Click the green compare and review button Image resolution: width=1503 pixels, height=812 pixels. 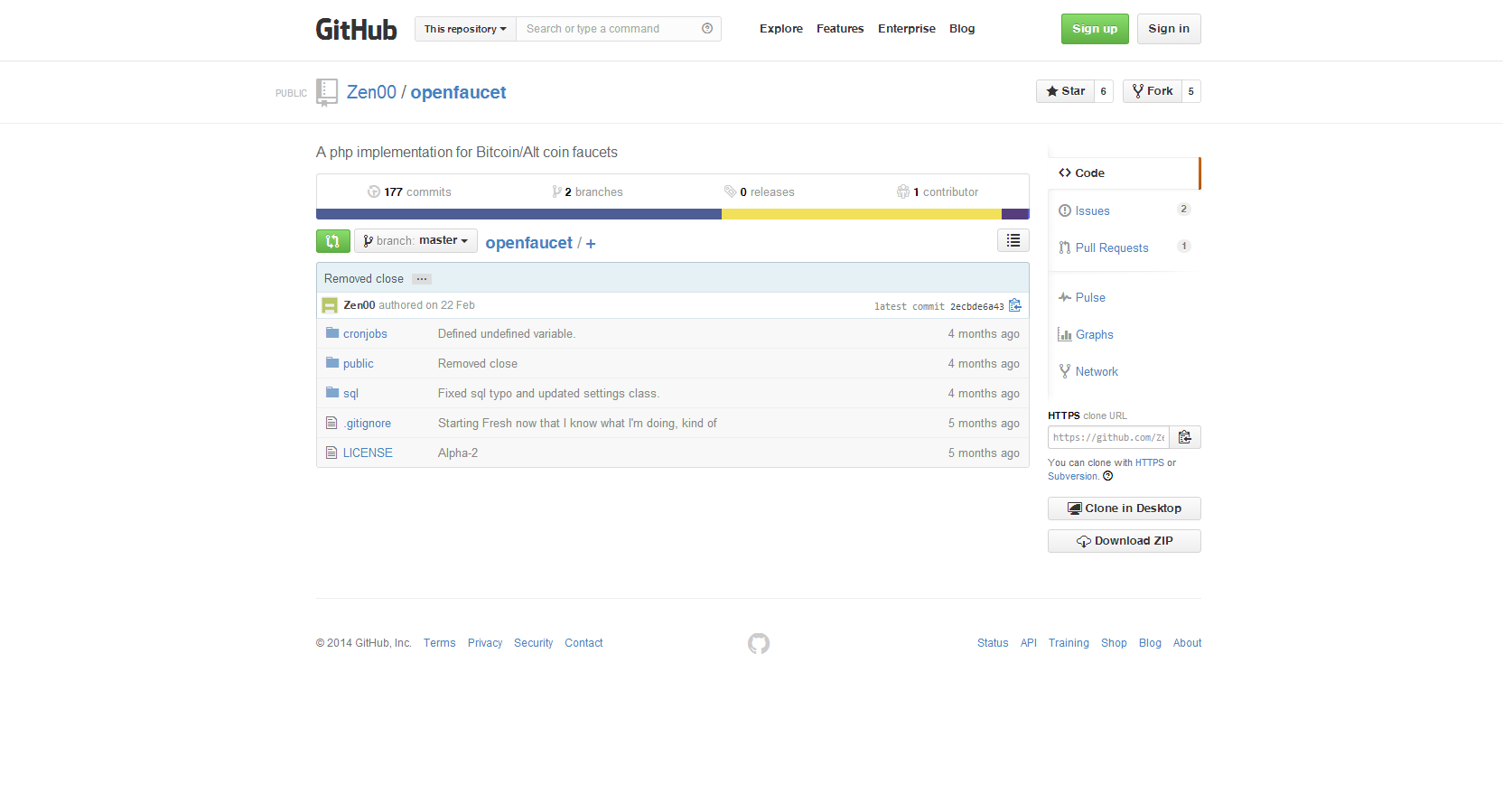[333, 241]
